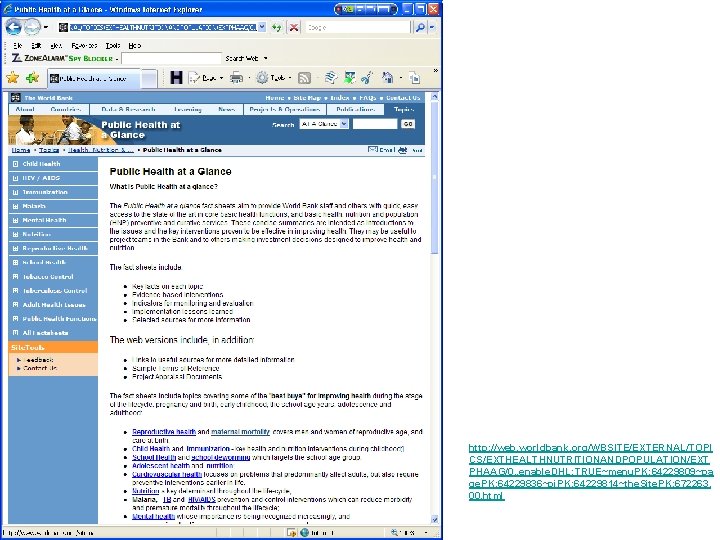720x540 pixels.
Task: Open the Edit menu
Action: (36, 45)
